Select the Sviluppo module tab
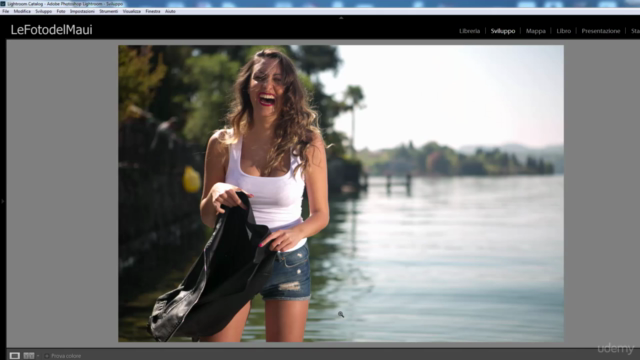The width and height of the screenshot is (640, 360). pos(503,31)
